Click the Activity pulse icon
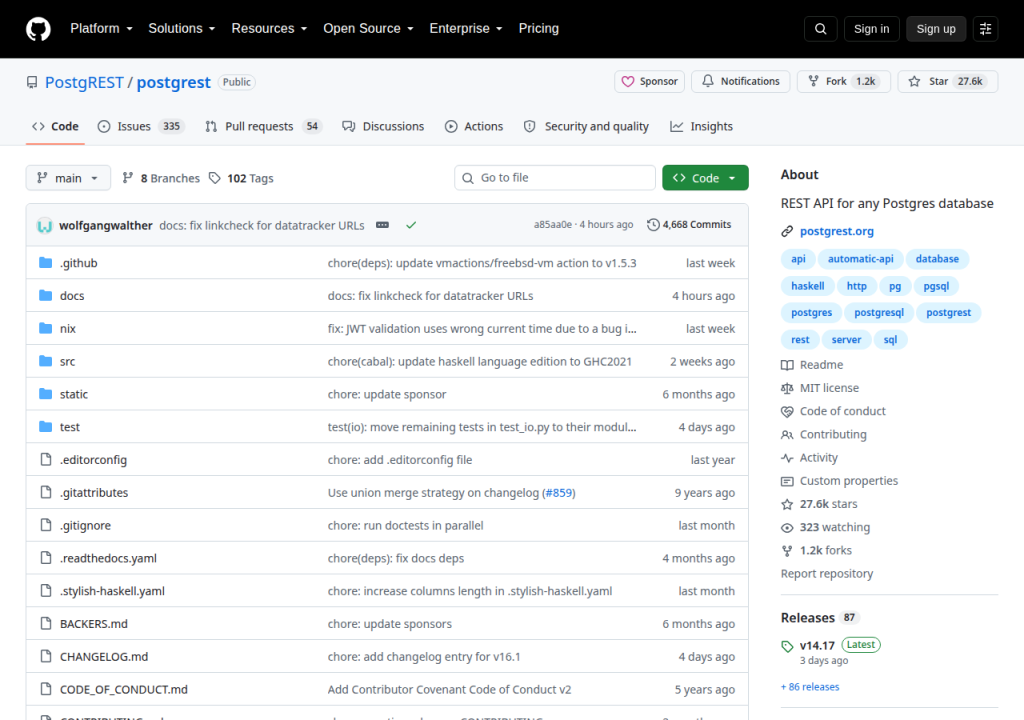 tap(787, 458)
